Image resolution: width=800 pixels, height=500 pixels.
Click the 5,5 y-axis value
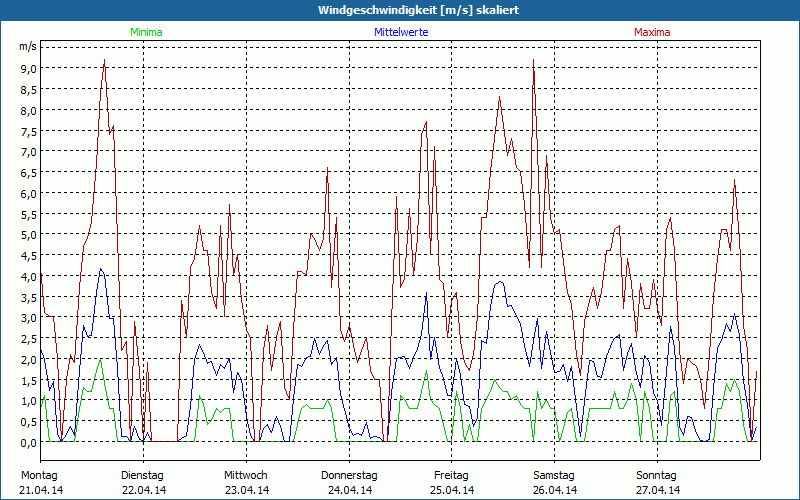[x=29, y=214]
